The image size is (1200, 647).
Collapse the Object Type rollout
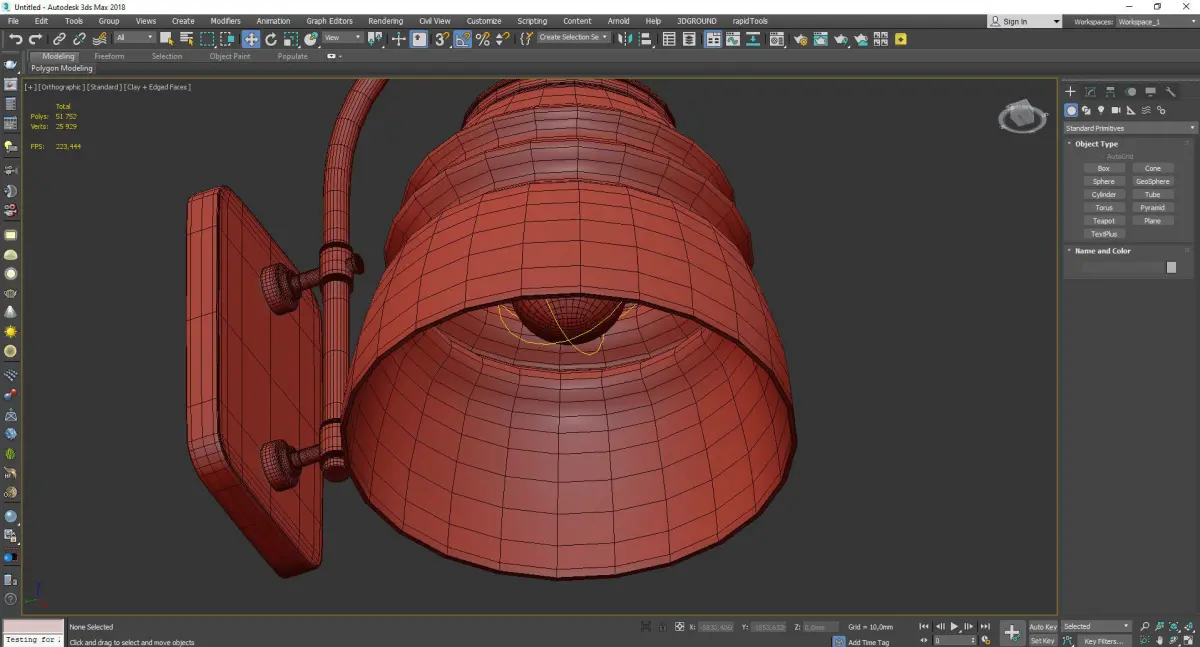point(1096,144)
